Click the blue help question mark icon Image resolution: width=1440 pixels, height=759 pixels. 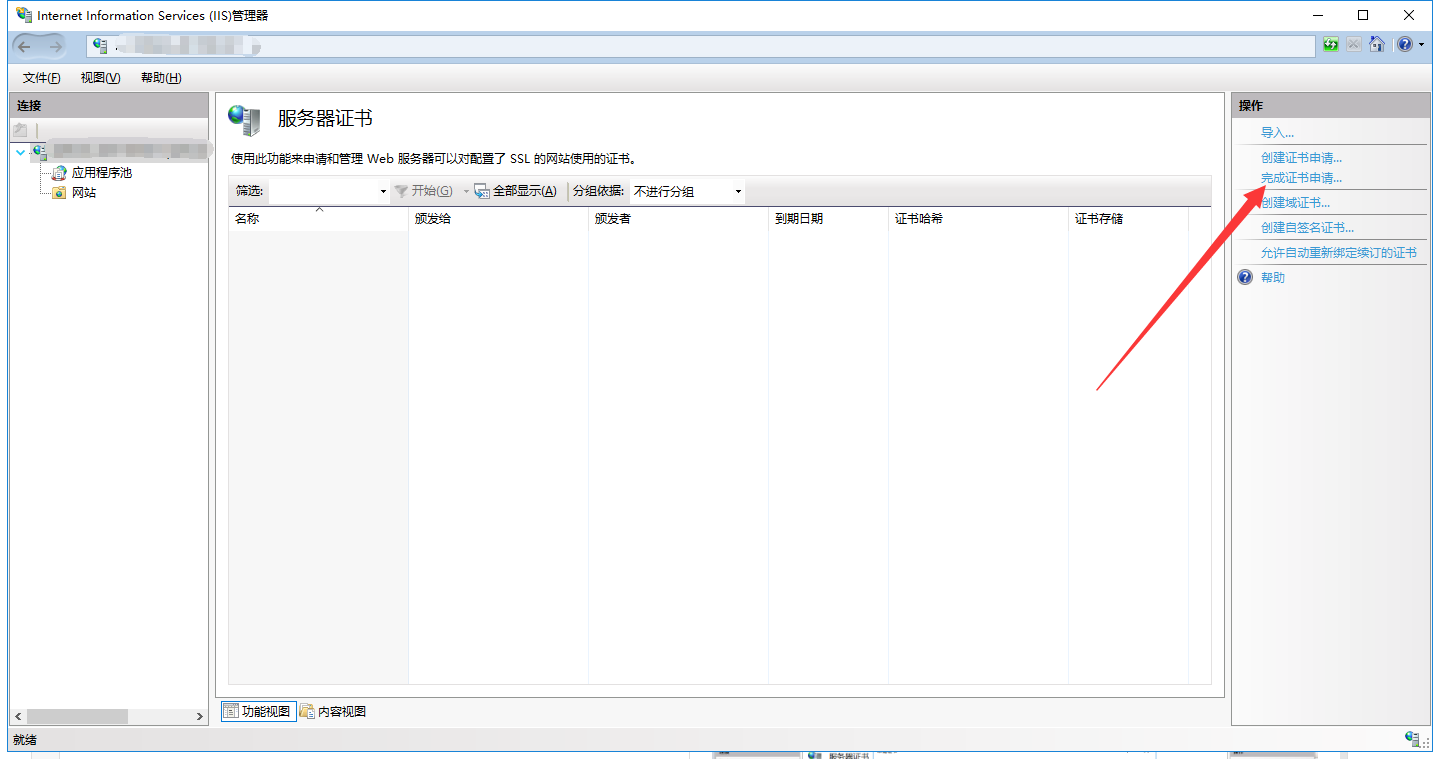pos(1405,45)
